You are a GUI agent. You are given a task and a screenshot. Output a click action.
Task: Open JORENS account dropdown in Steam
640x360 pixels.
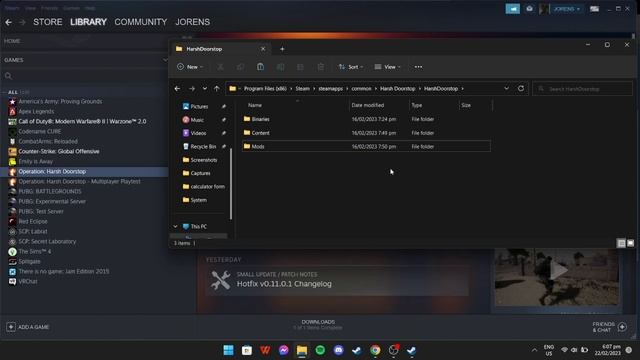[x=567, y=9]
